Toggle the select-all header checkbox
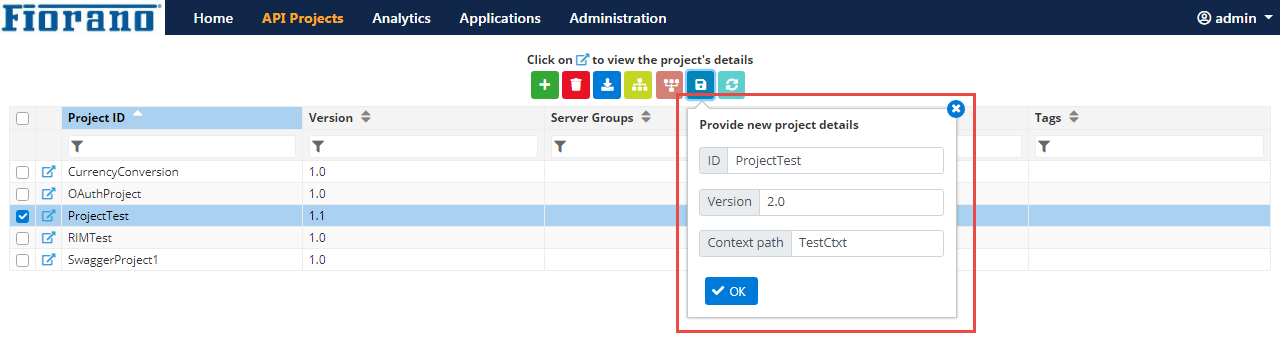Screen dimensions: 1280x364 click(x=22, y=118)
